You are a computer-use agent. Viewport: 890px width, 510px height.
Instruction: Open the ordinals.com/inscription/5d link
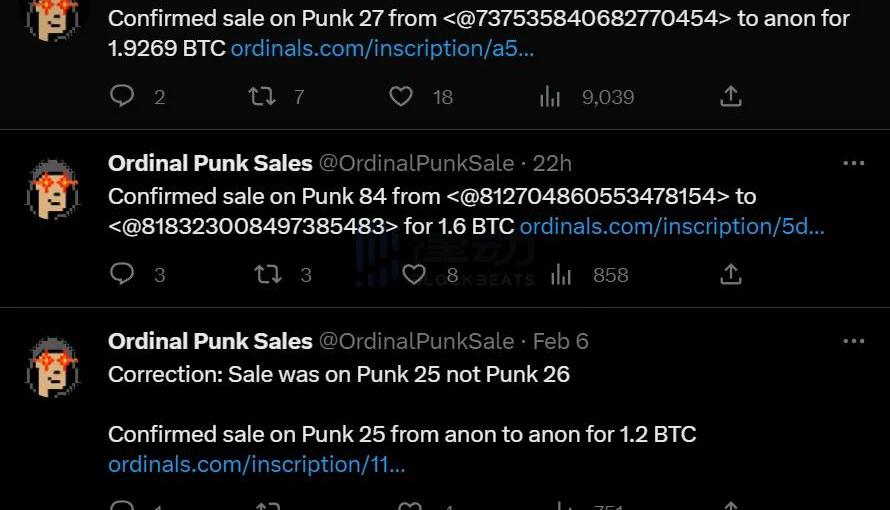(671, 226)
